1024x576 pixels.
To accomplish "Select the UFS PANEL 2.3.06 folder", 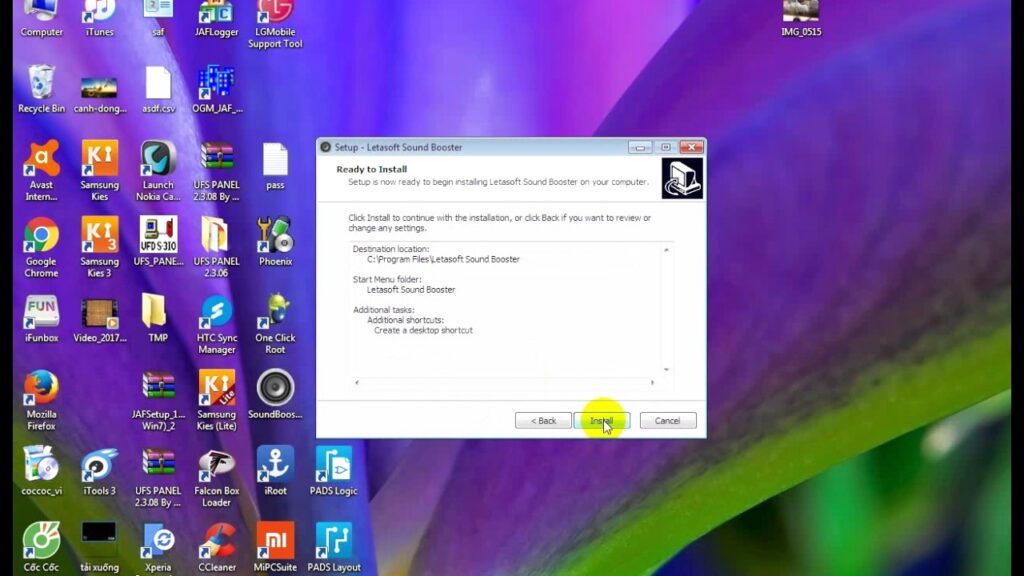I will click(x=216, y=248).
